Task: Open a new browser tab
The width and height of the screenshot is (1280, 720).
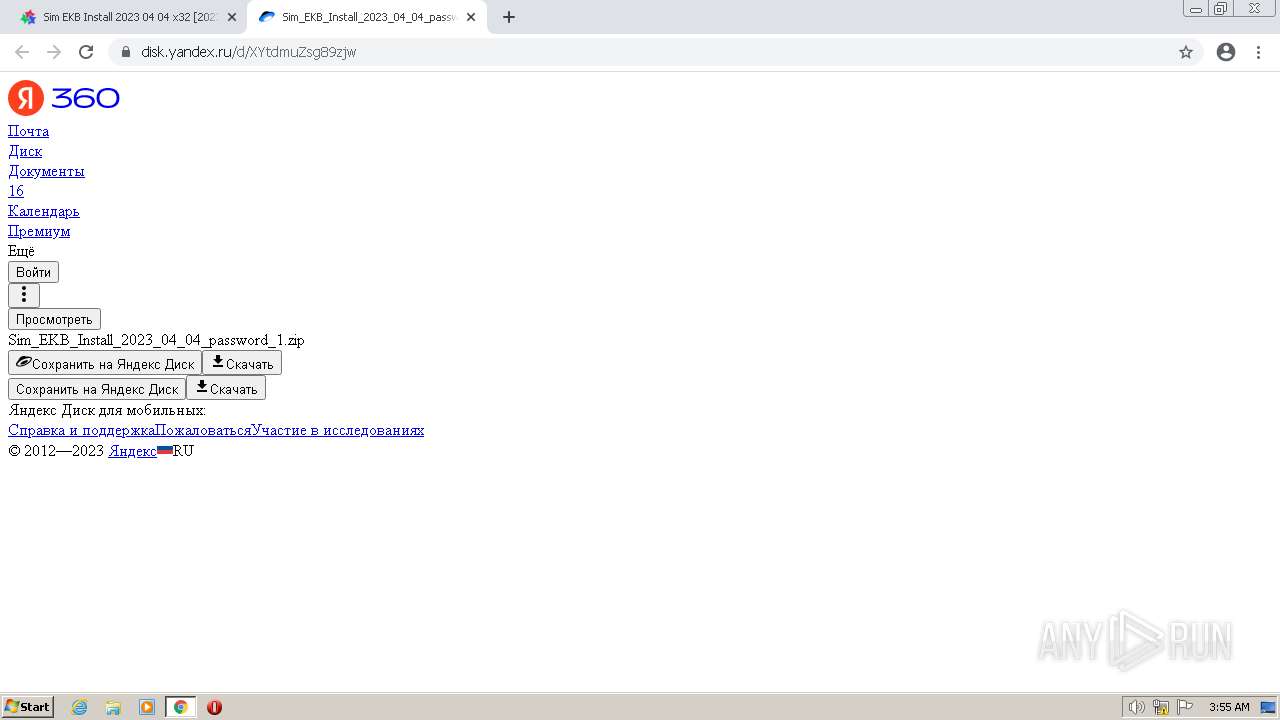Action: coord(509,17)
